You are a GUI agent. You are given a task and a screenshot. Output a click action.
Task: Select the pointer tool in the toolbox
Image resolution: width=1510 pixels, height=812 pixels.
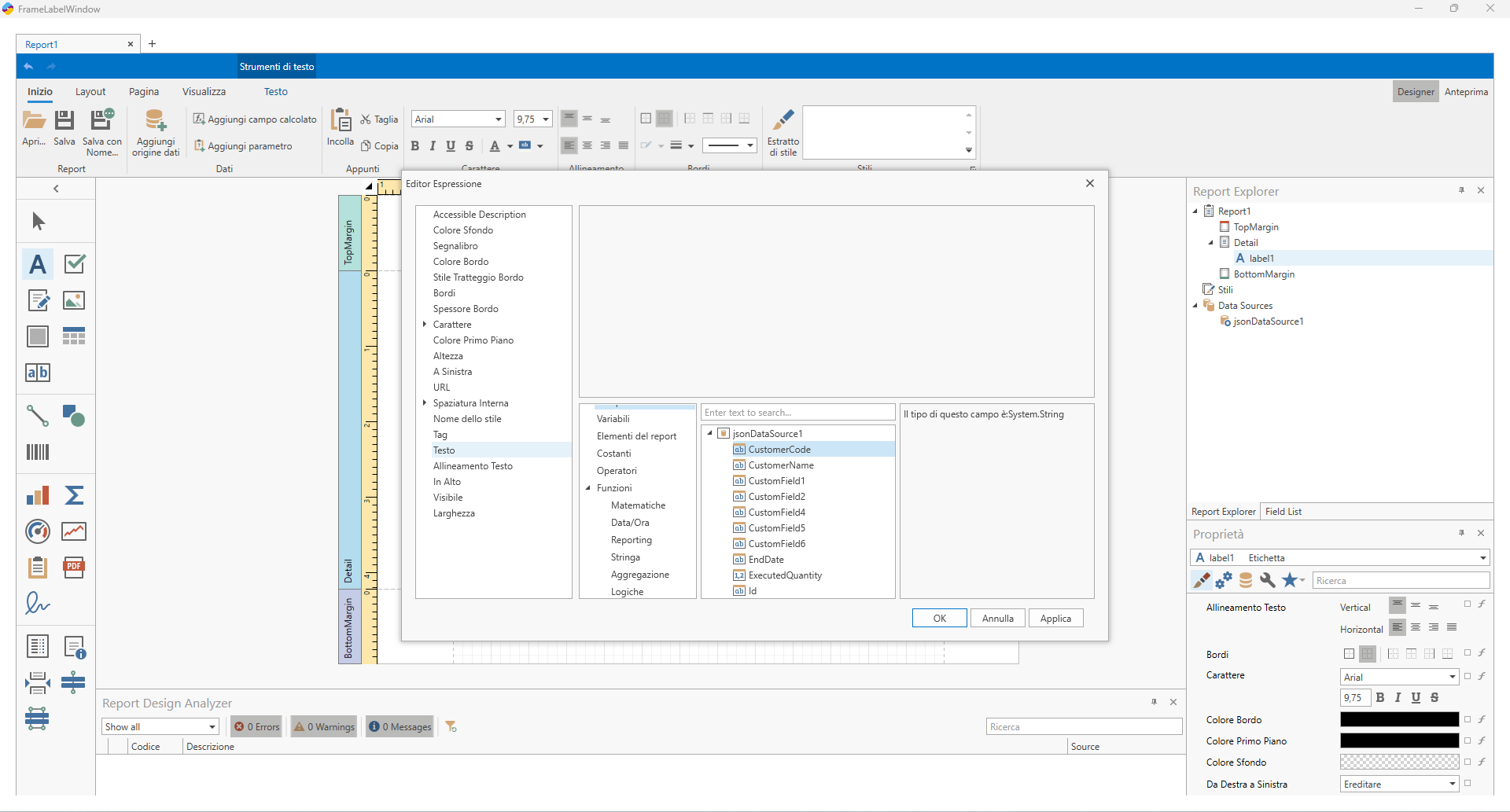(38, 222)
